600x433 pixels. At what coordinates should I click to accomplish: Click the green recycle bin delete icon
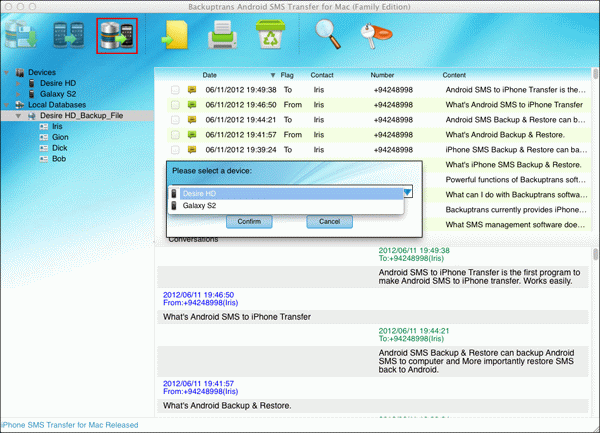coord(271,34)
